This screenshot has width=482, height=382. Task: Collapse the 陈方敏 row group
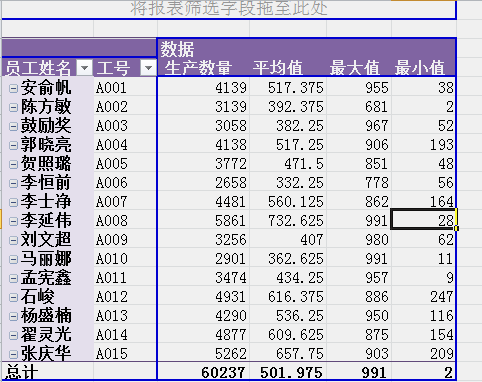pos(13,107)
